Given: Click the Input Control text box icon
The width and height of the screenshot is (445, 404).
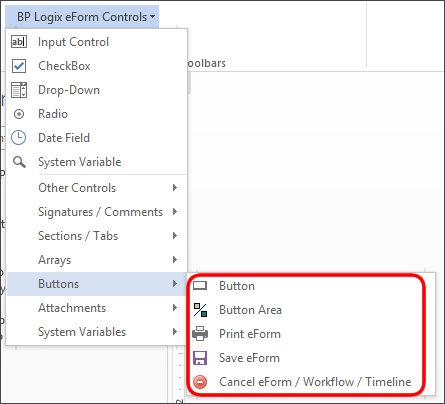Looking at the screenshot, I should click(19, 42).
